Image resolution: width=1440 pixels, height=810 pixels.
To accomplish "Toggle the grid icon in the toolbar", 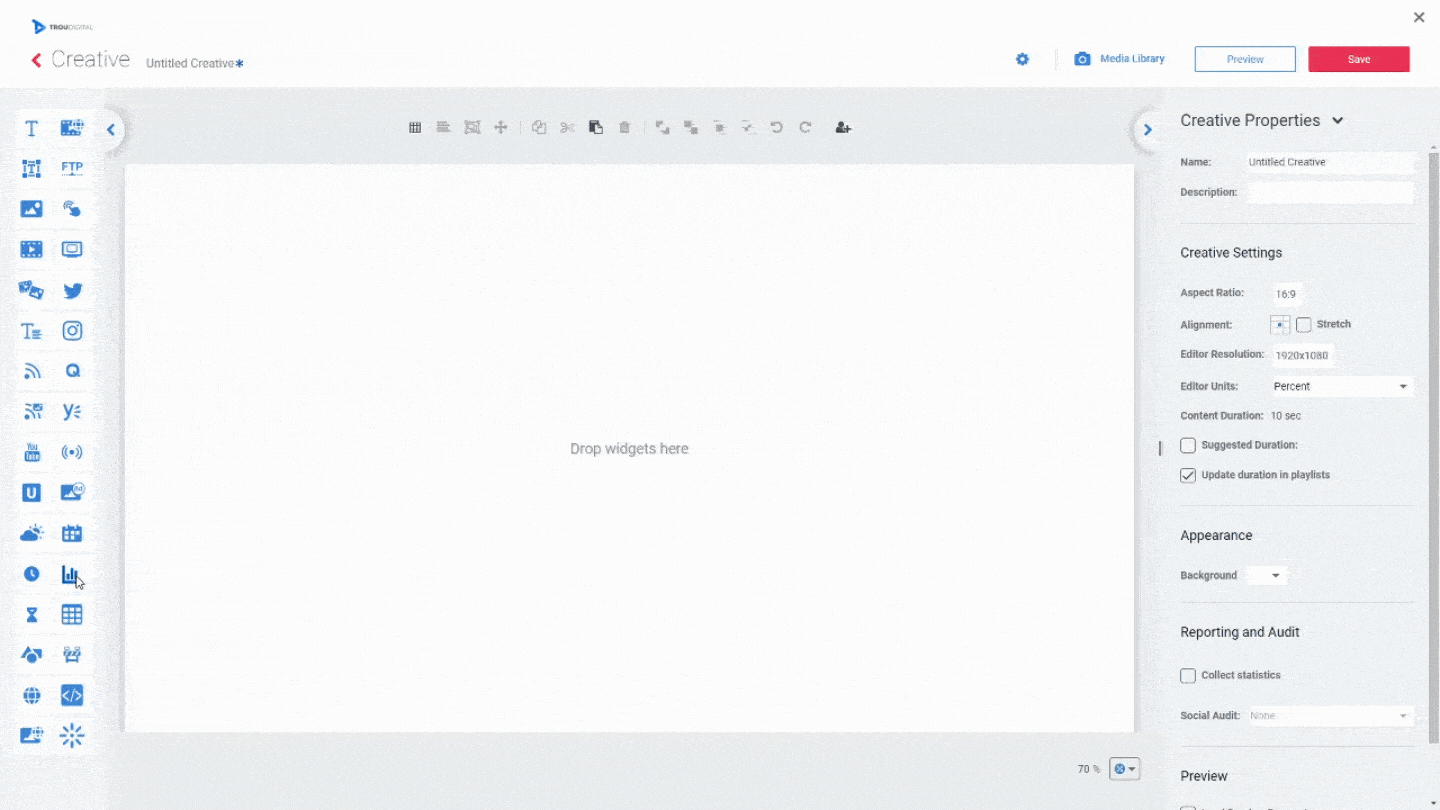I will tap(415, 127).
